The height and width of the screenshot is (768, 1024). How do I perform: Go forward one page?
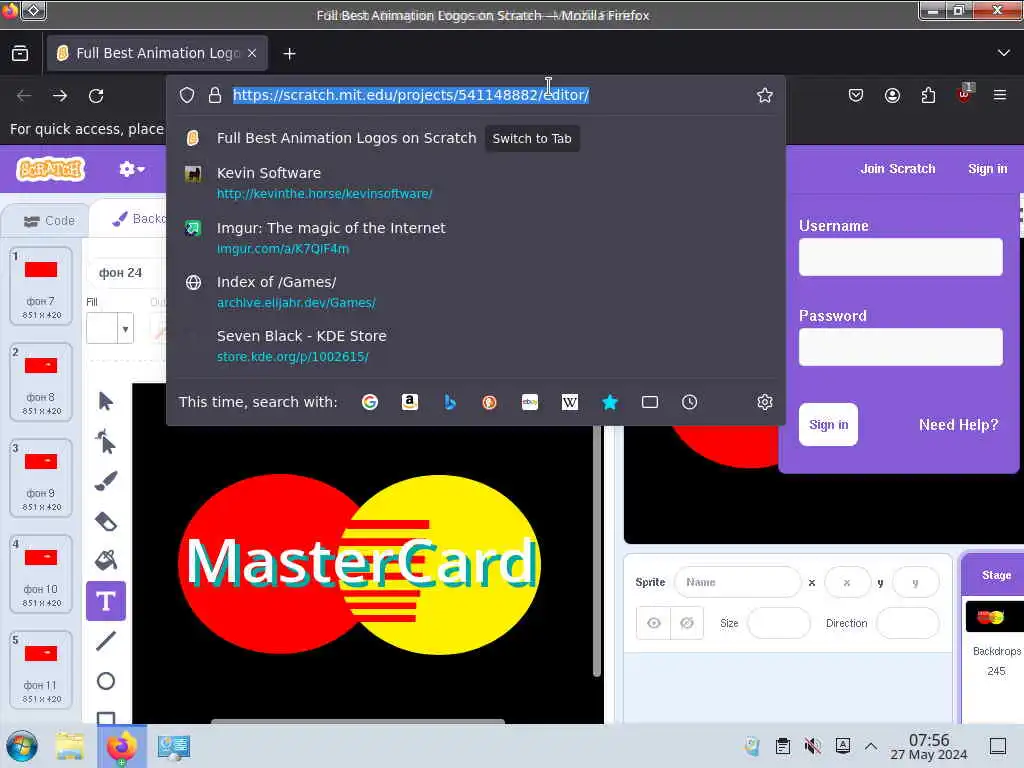pos(60,96)
